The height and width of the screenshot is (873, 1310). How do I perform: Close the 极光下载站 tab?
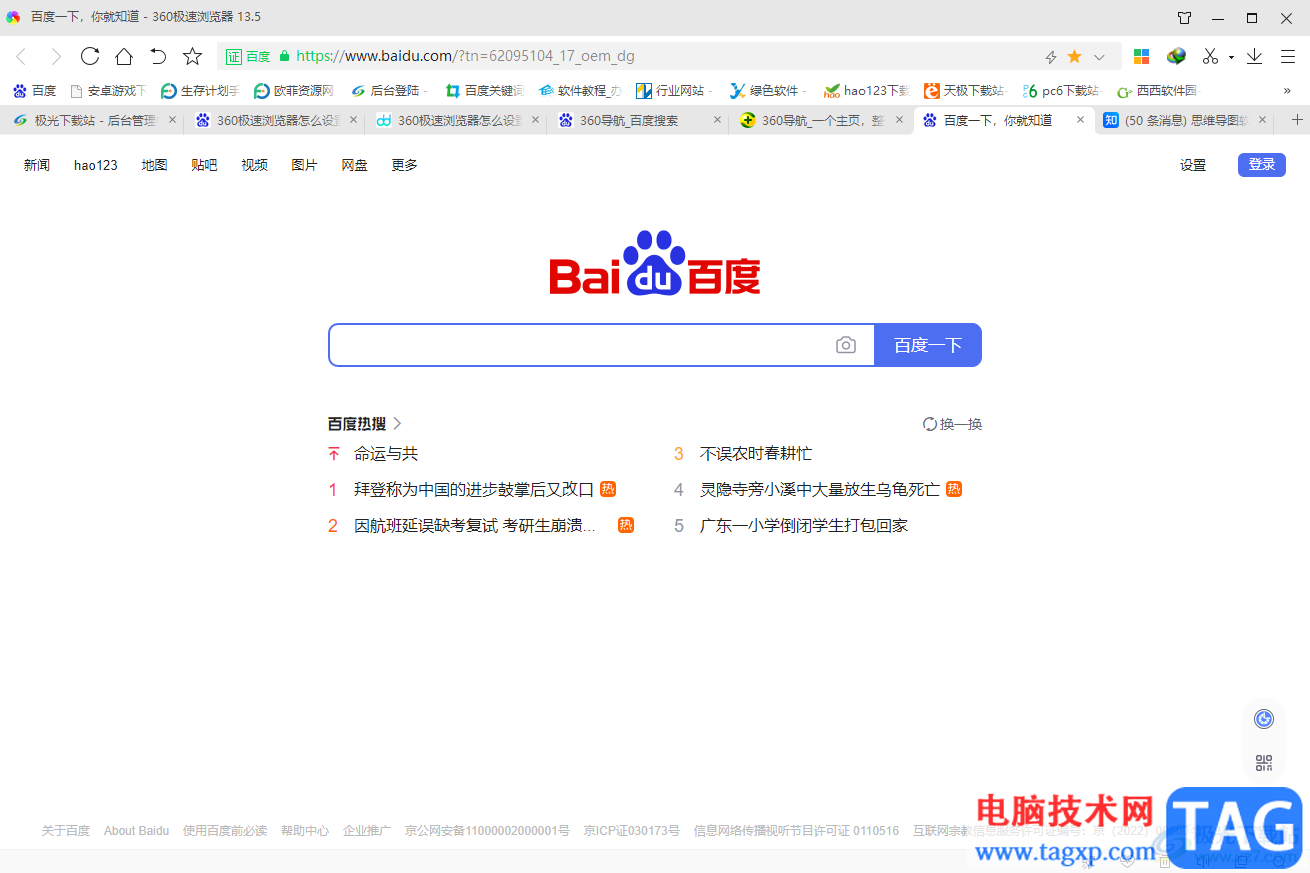point(172,120)
